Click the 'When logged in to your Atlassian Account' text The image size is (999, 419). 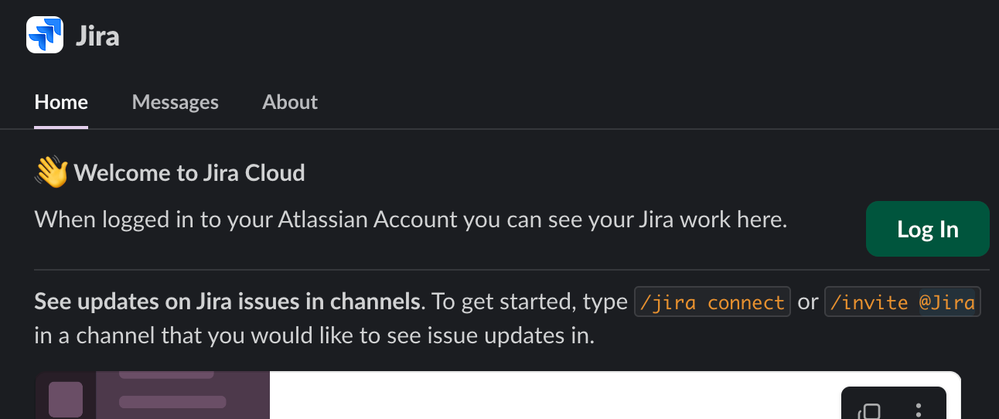(246, 220)
